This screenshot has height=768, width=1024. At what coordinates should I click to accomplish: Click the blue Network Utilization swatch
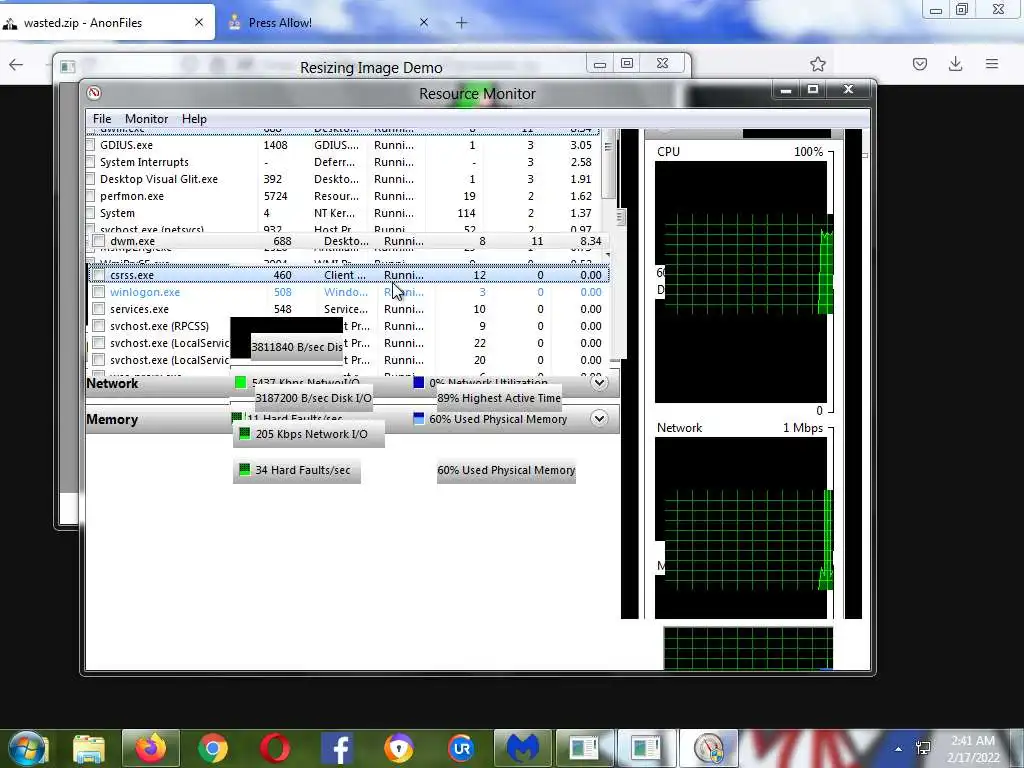point(419,383)
